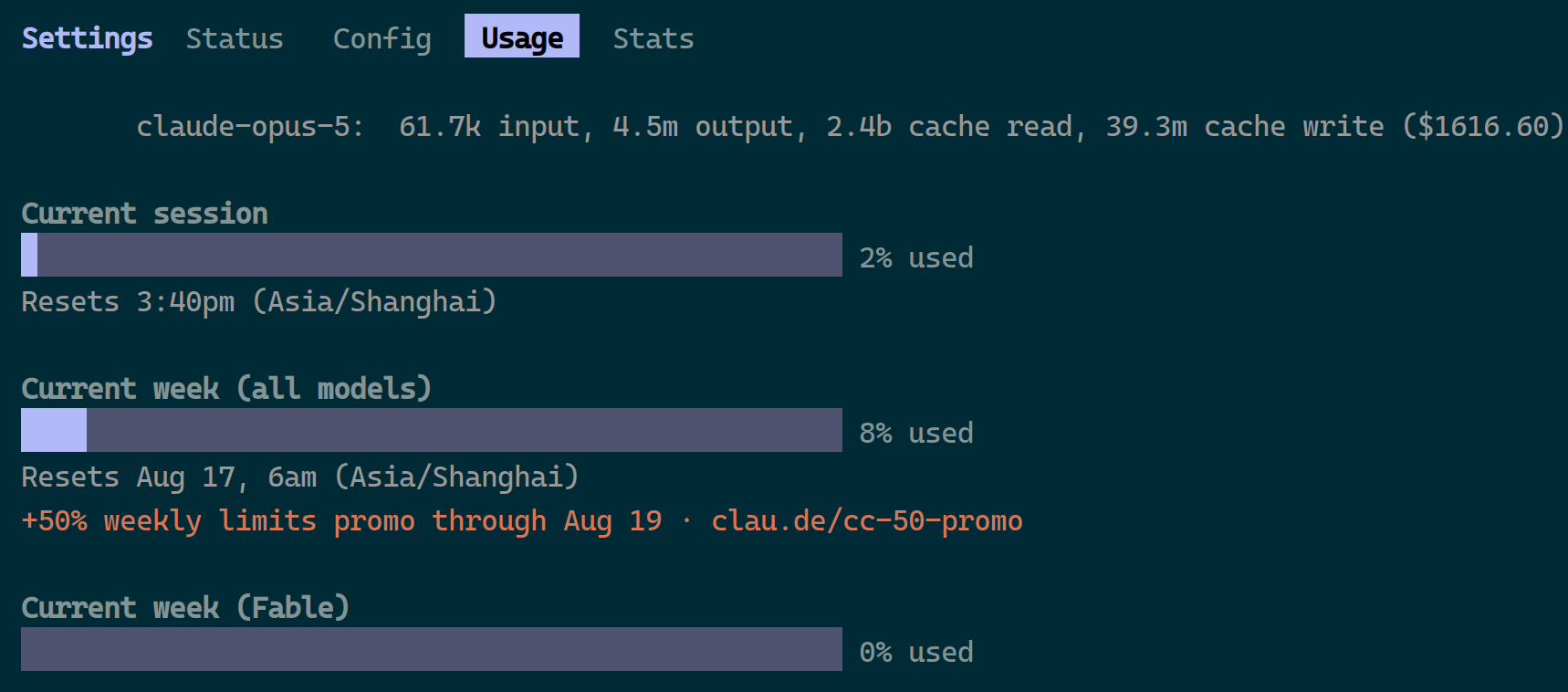
Task: Click the 2% used label
Action: point(916,257)
